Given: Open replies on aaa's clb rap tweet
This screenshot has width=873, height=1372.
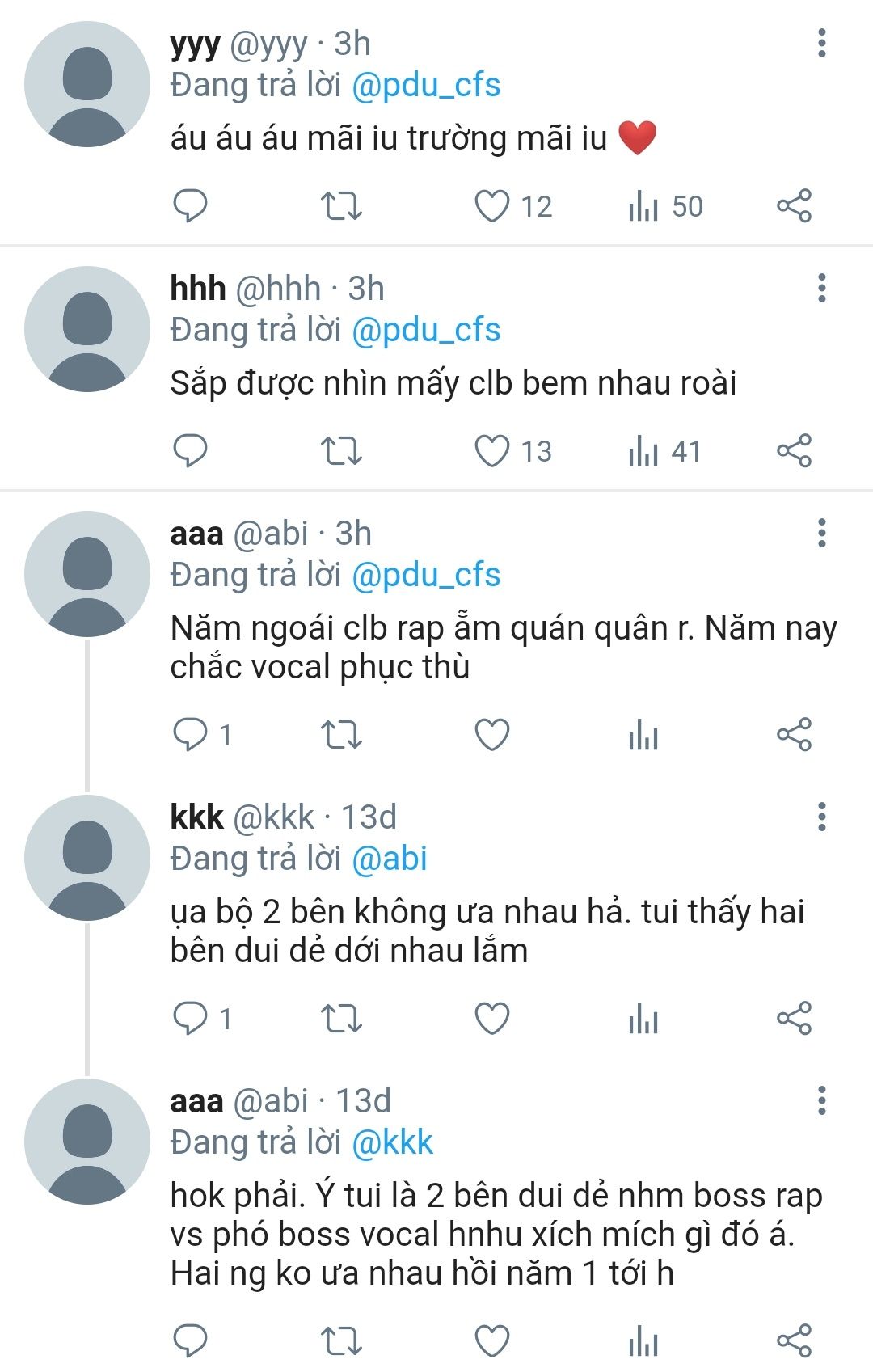Looking at the screenshot, I should pos(191,735).
